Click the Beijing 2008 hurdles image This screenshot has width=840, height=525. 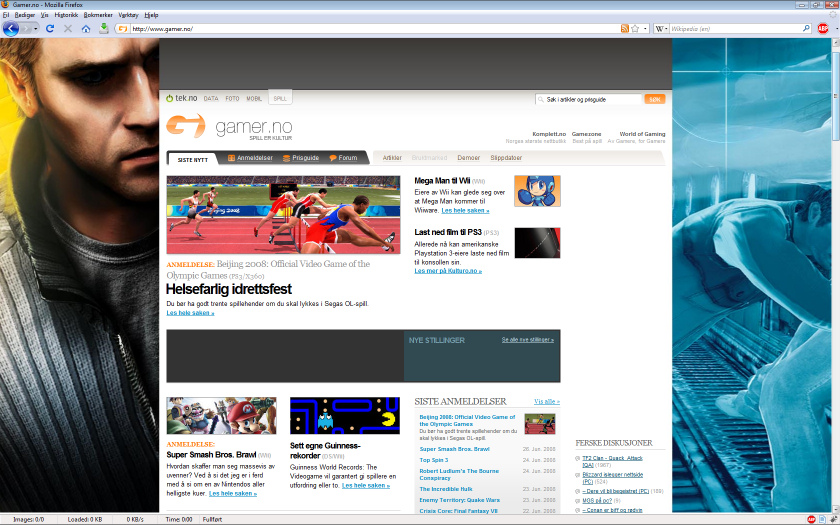click(x=283, y=215)
